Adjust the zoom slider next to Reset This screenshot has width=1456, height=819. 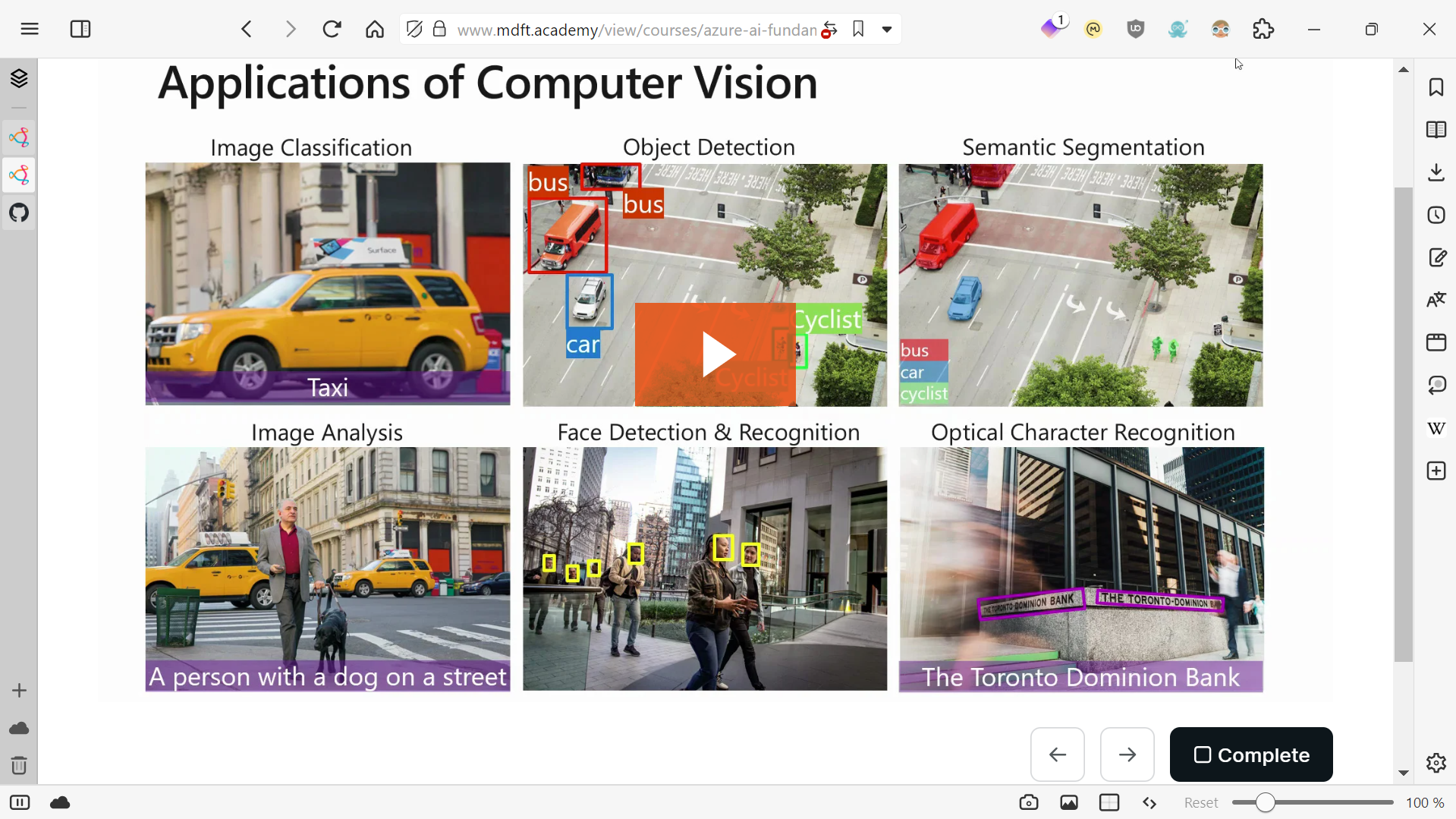pyautogui.click(x=1266, y=802)
